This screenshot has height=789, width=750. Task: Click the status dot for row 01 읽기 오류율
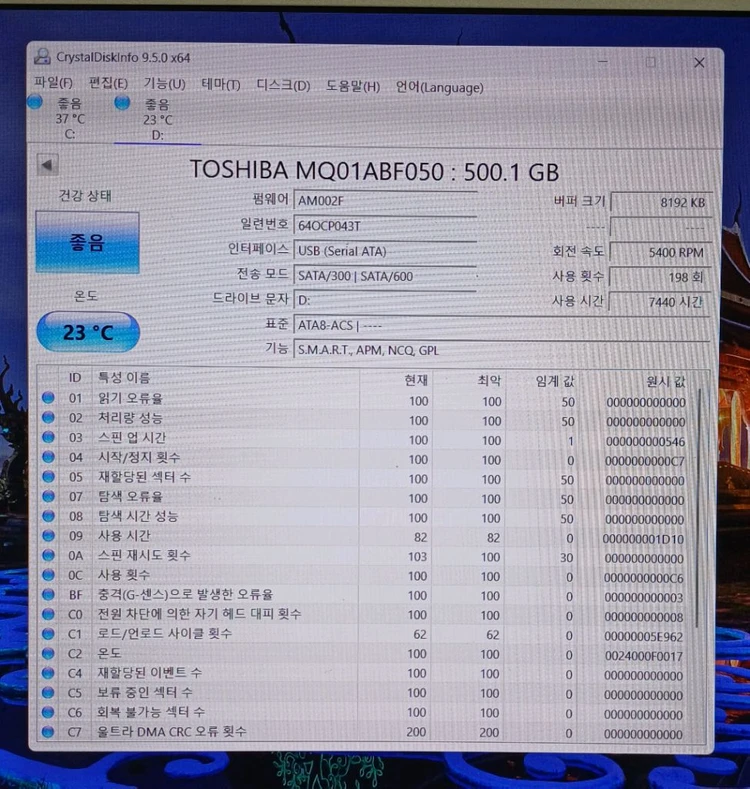point(48,398)
